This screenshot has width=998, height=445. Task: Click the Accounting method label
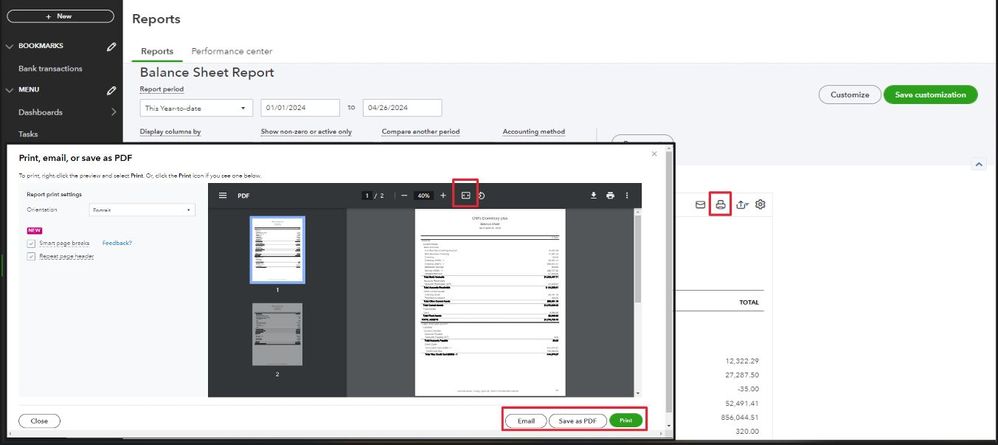[533, 132]
